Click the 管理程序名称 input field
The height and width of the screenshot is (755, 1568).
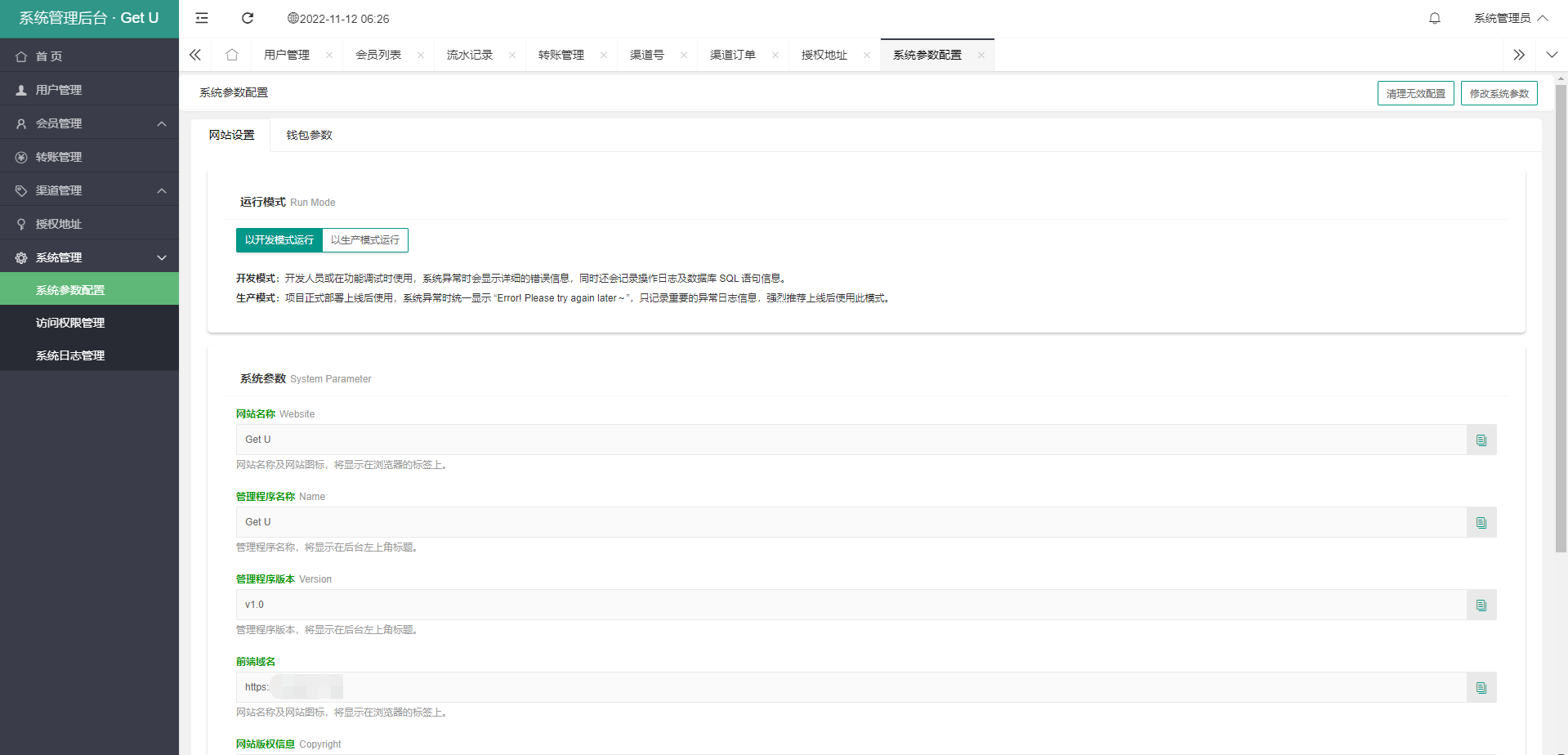click(850, 522)
